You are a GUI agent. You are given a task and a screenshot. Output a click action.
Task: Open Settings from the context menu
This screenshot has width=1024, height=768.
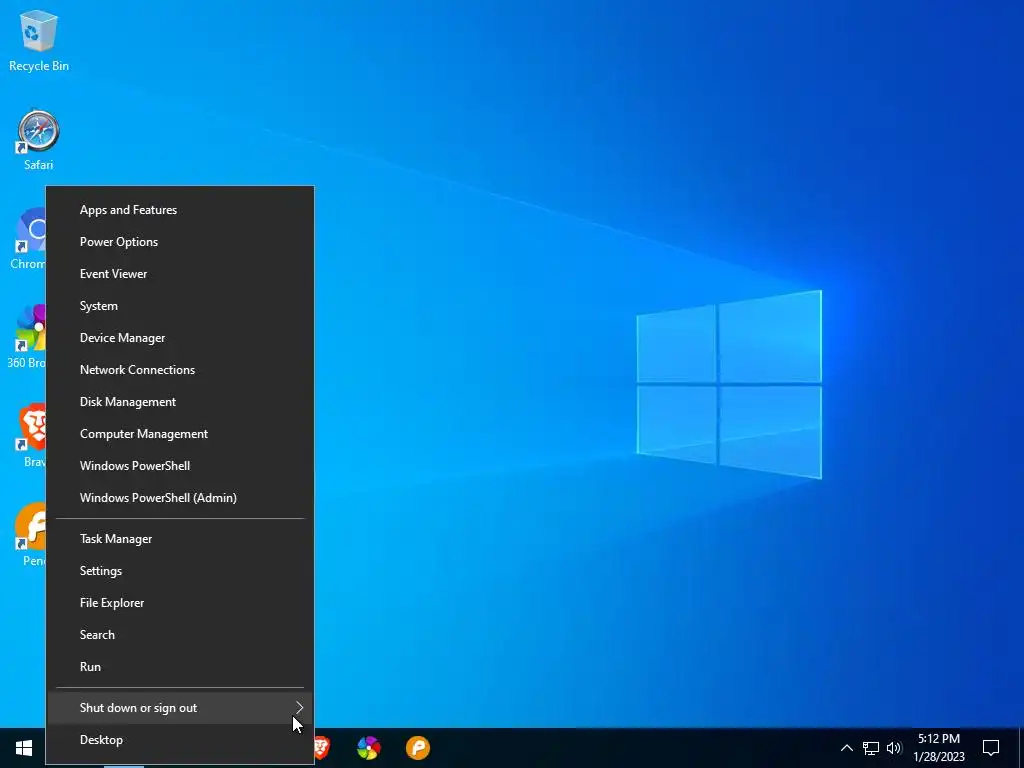[x=180, y=571]
